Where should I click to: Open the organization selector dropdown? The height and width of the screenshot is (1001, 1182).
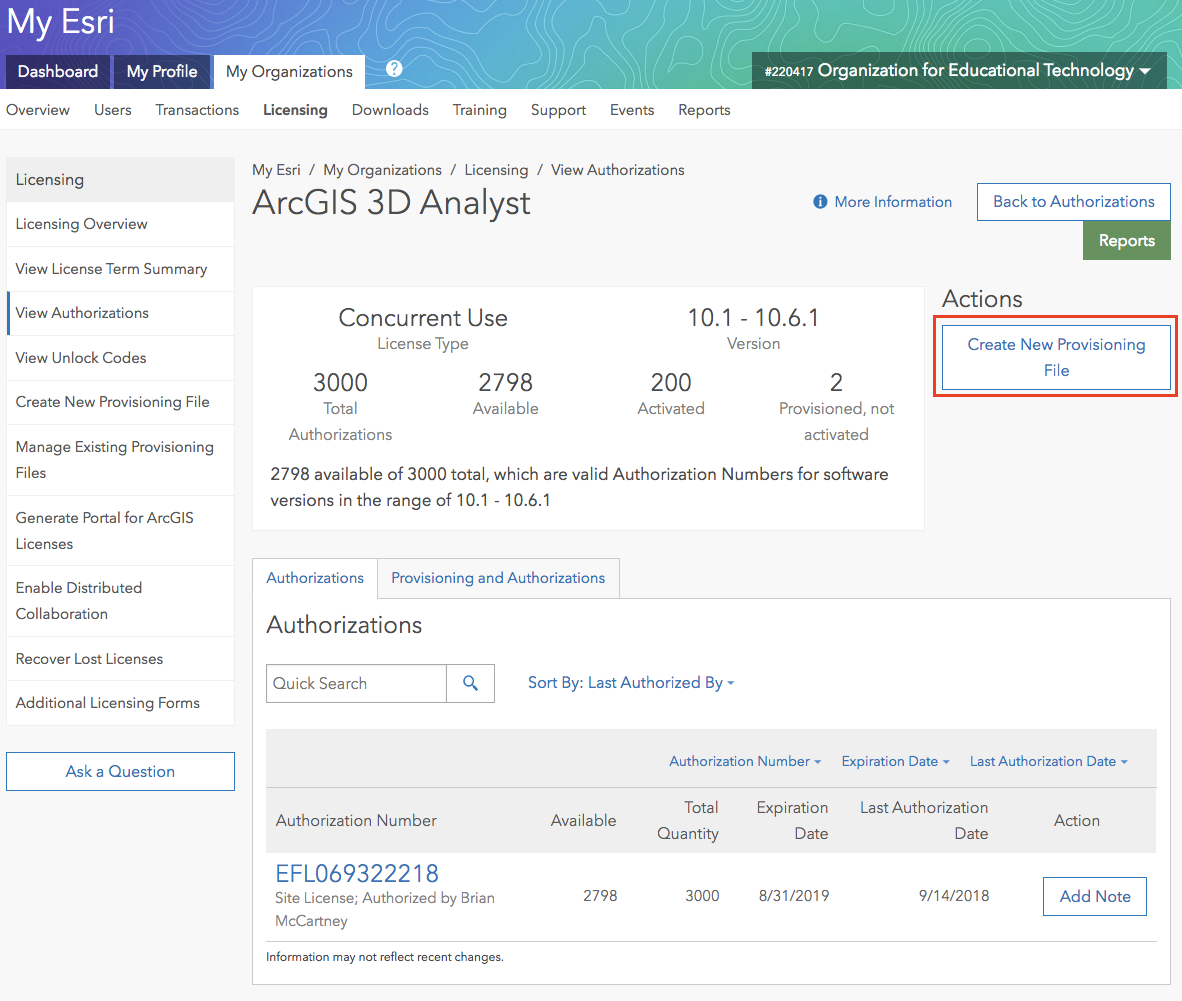coord(959,71)
